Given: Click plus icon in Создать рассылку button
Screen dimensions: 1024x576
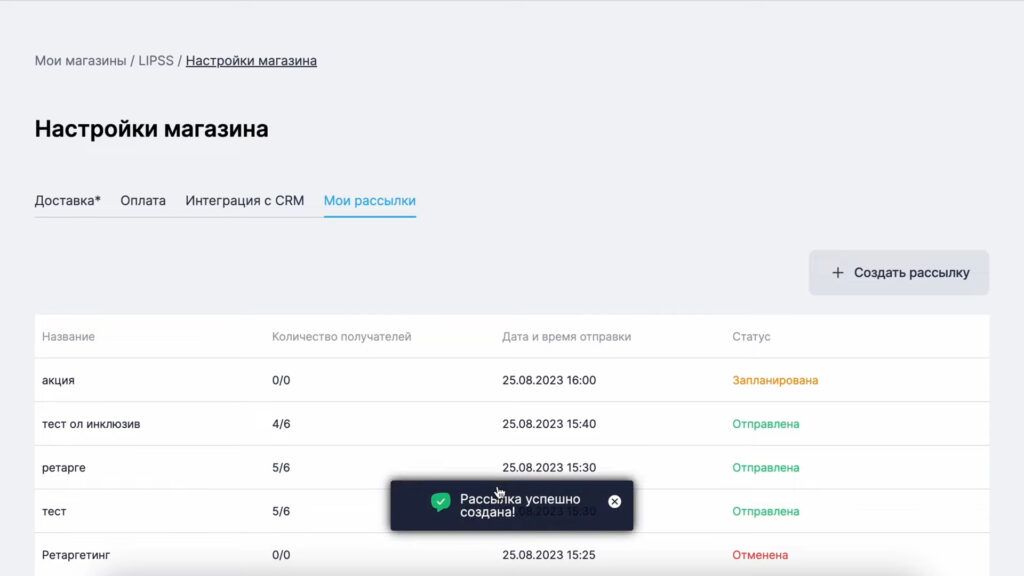Looking at the screenshot, I should point(838,273).
